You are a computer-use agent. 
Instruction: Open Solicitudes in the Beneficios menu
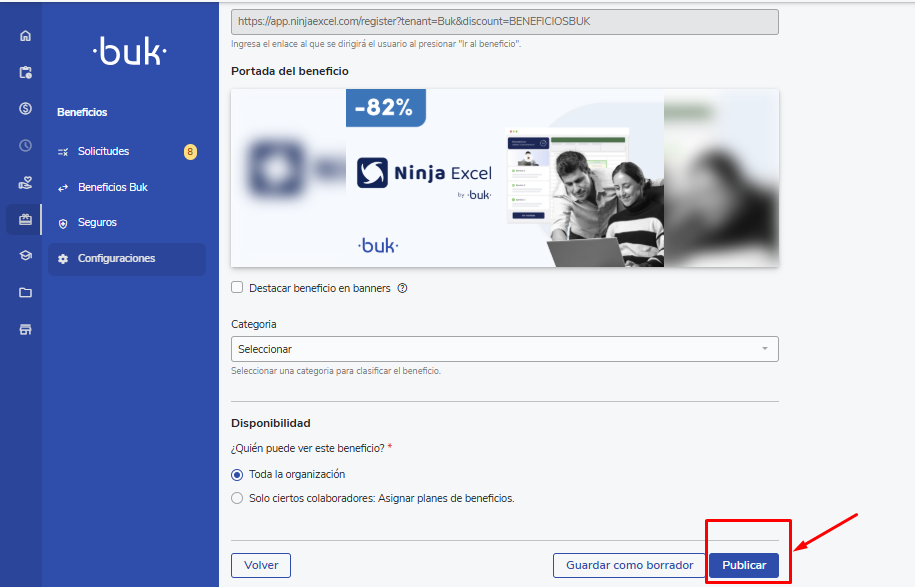point(104,152)
